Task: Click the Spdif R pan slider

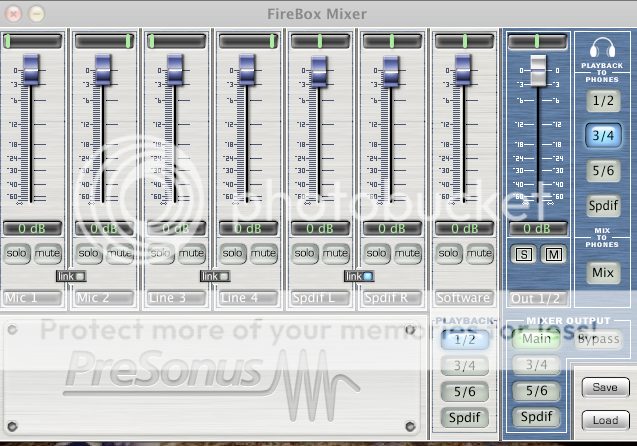Action: [392, 41]
